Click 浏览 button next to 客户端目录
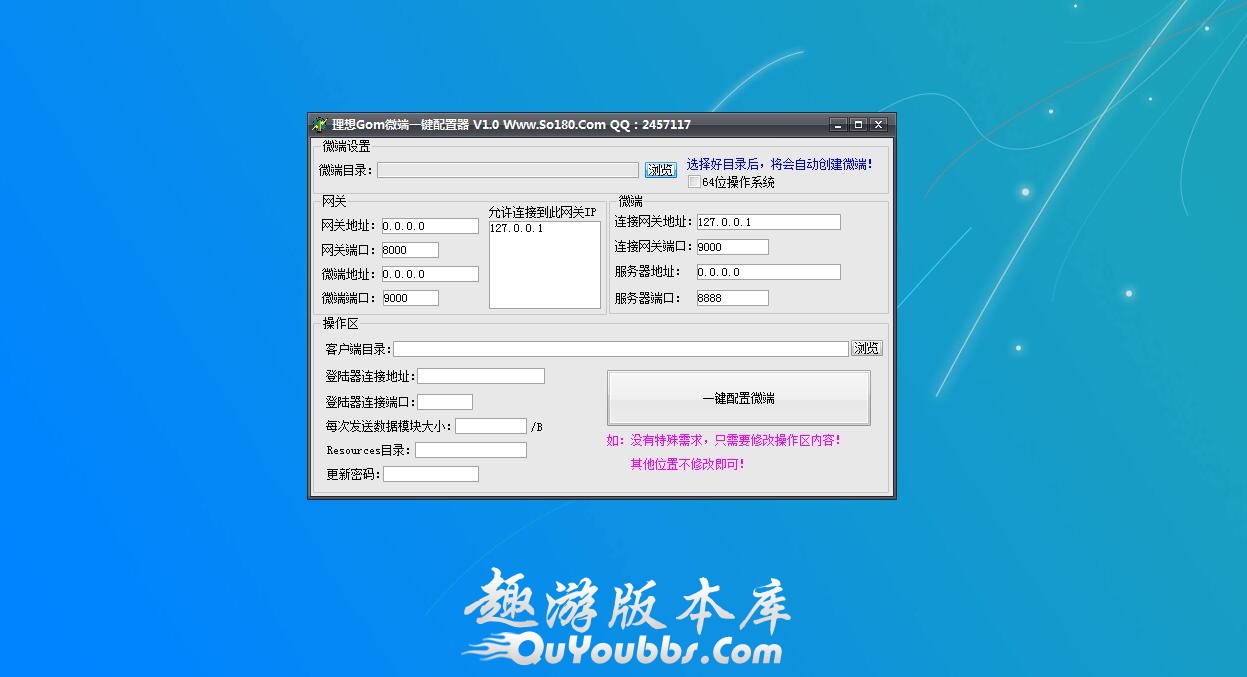 (x=866, y=348)
